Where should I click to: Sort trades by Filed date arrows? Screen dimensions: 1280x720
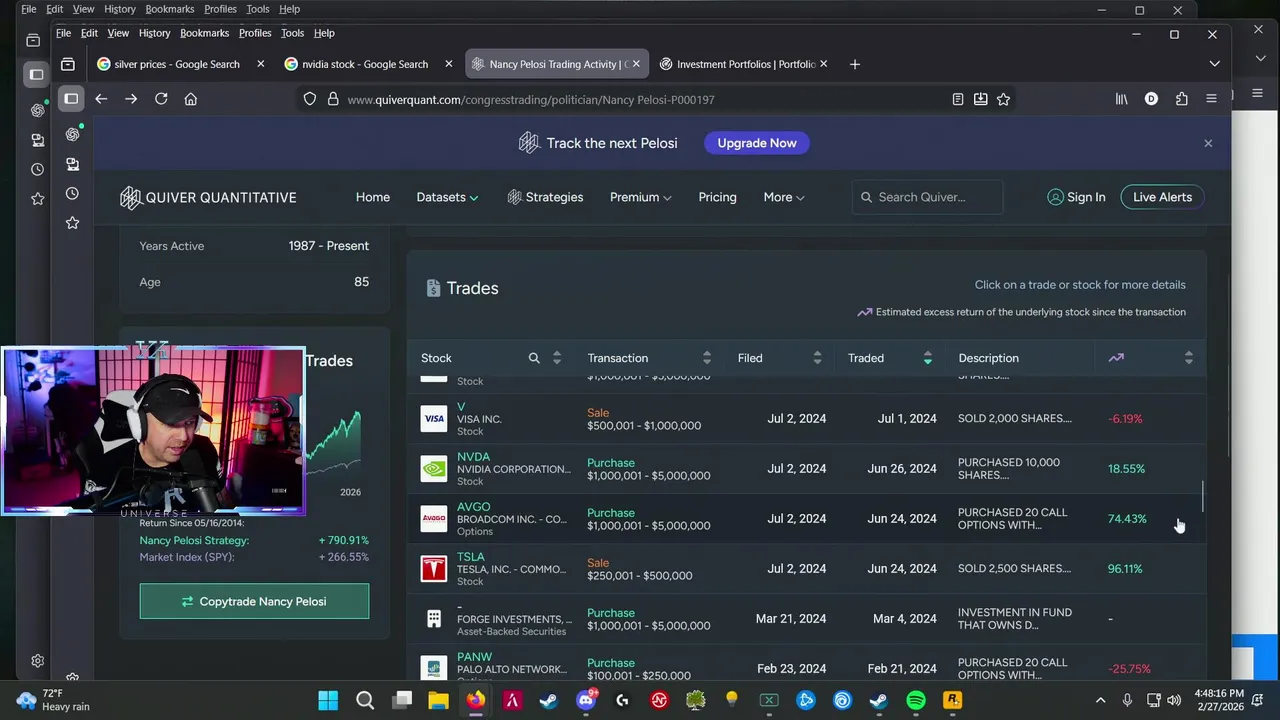[817, 358]
